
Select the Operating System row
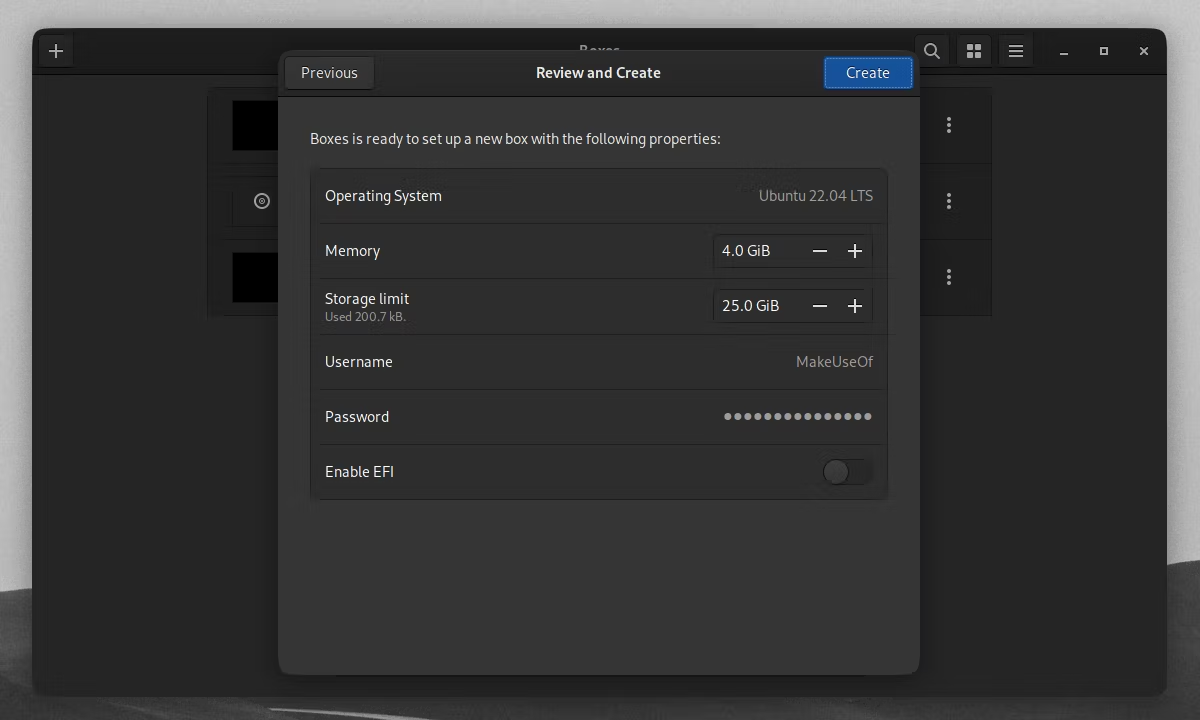click(x=599, y=196)
